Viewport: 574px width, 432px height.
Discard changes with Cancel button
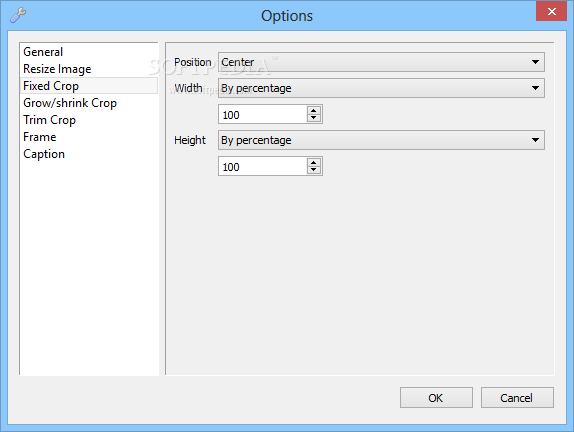click(x=517, y=398)
